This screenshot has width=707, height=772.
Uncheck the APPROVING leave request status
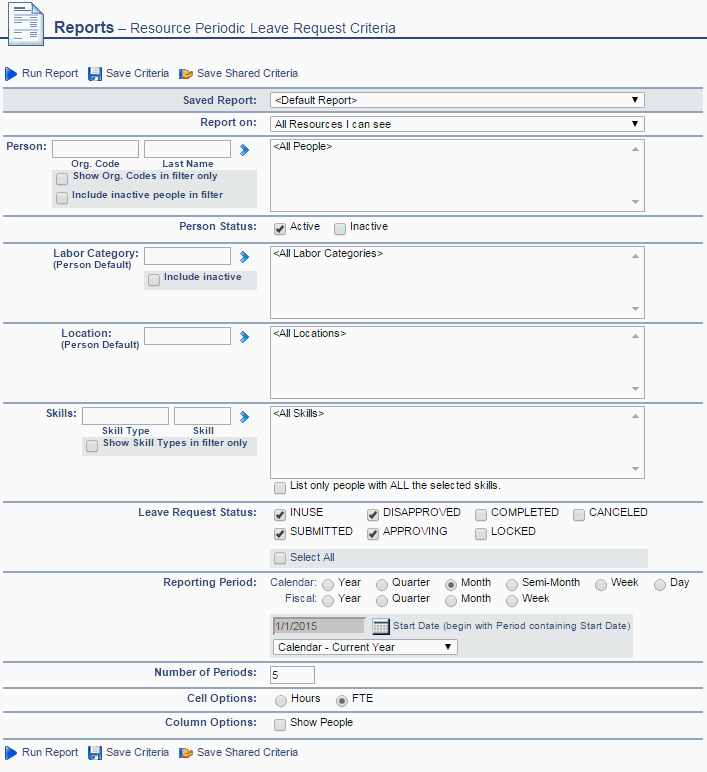(373, 534)
